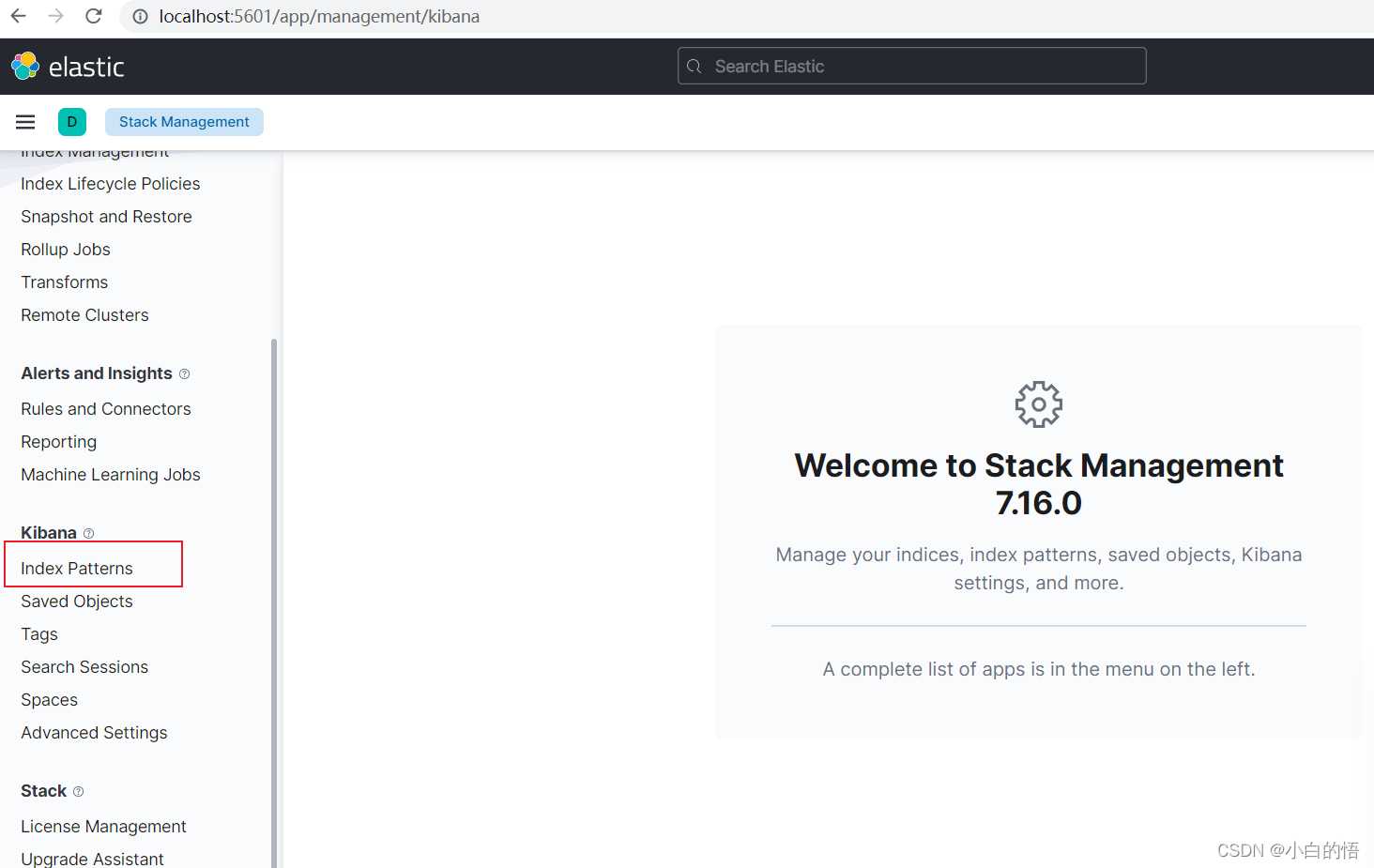Select Index Patterns in sidebar

pos(77,569)
